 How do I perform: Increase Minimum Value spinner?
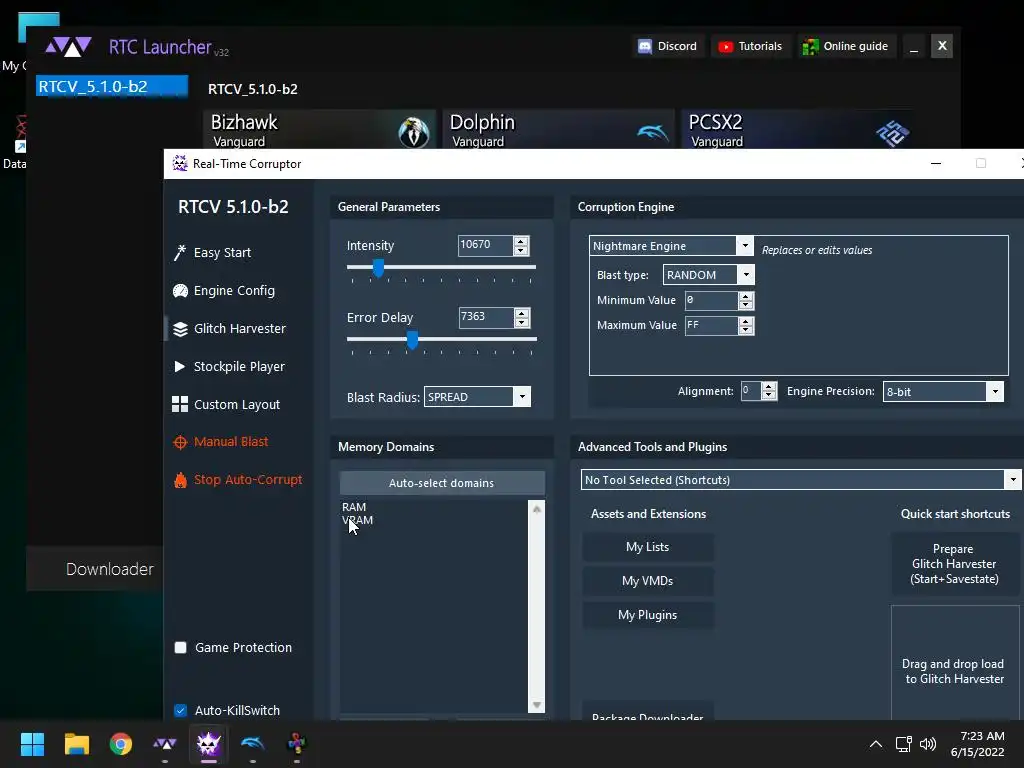pyautogui.click(x=746, y=296)
